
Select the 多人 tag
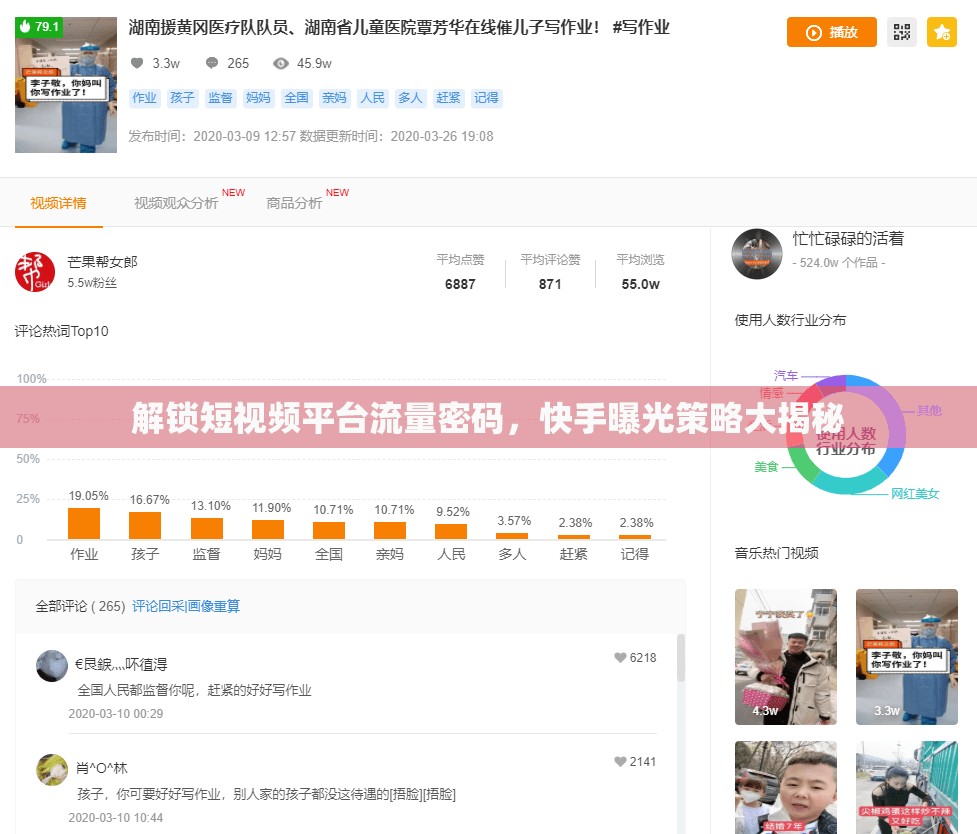tap(411, 98)
